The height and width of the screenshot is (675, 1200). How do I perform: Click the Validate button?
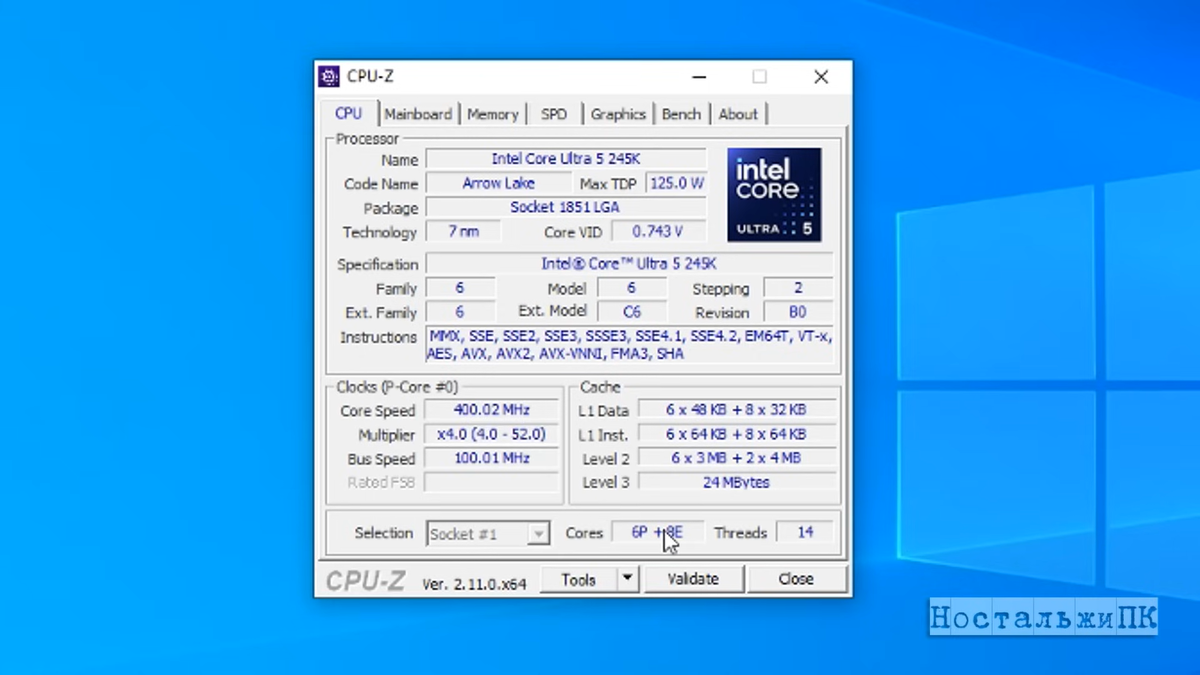click(693, 579)
